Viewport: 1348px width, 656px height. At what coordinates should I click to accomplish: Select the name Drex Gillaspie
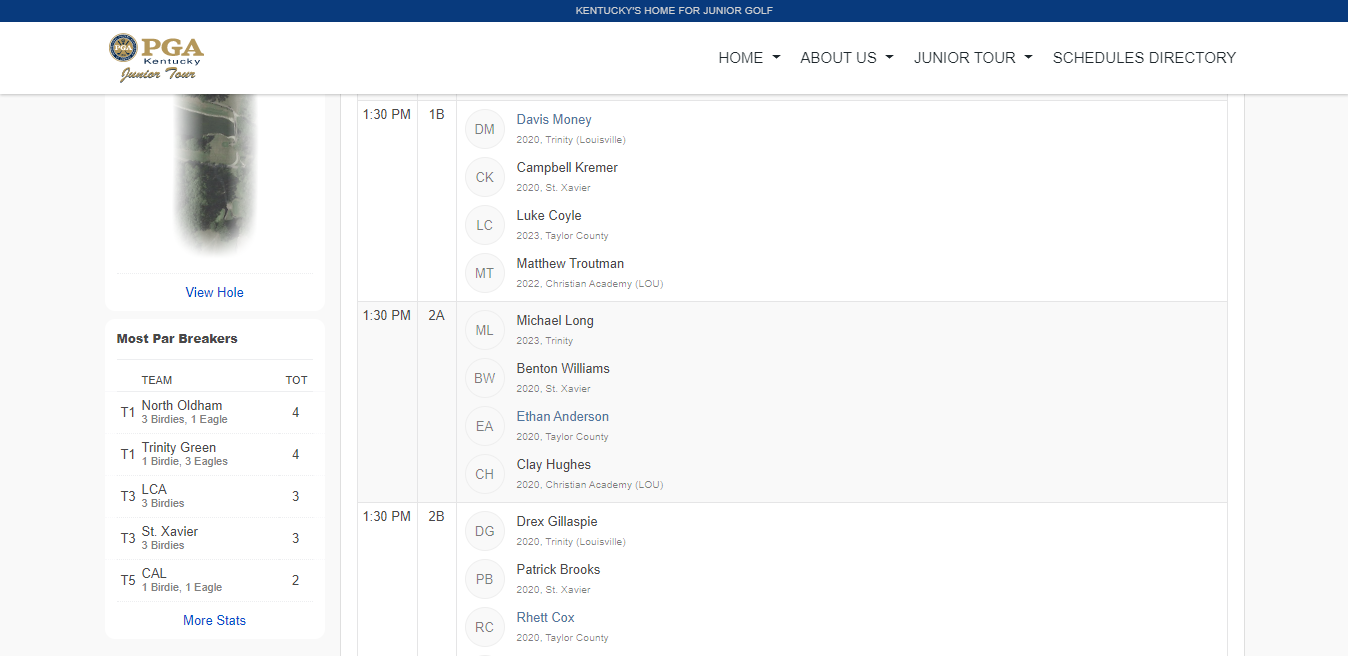pyautogui.click(x=558, y=521)
